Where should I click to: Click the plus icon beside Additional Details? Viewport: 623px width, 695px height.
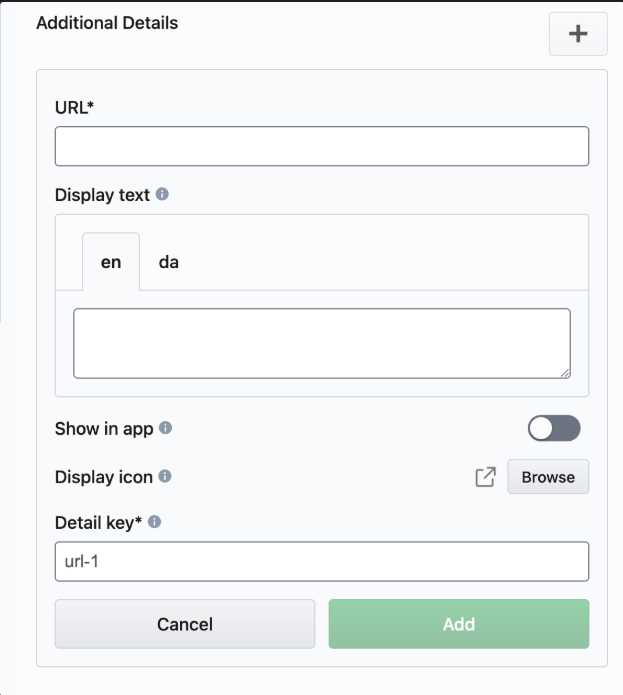pyautogui.click(x=578, y=34)
